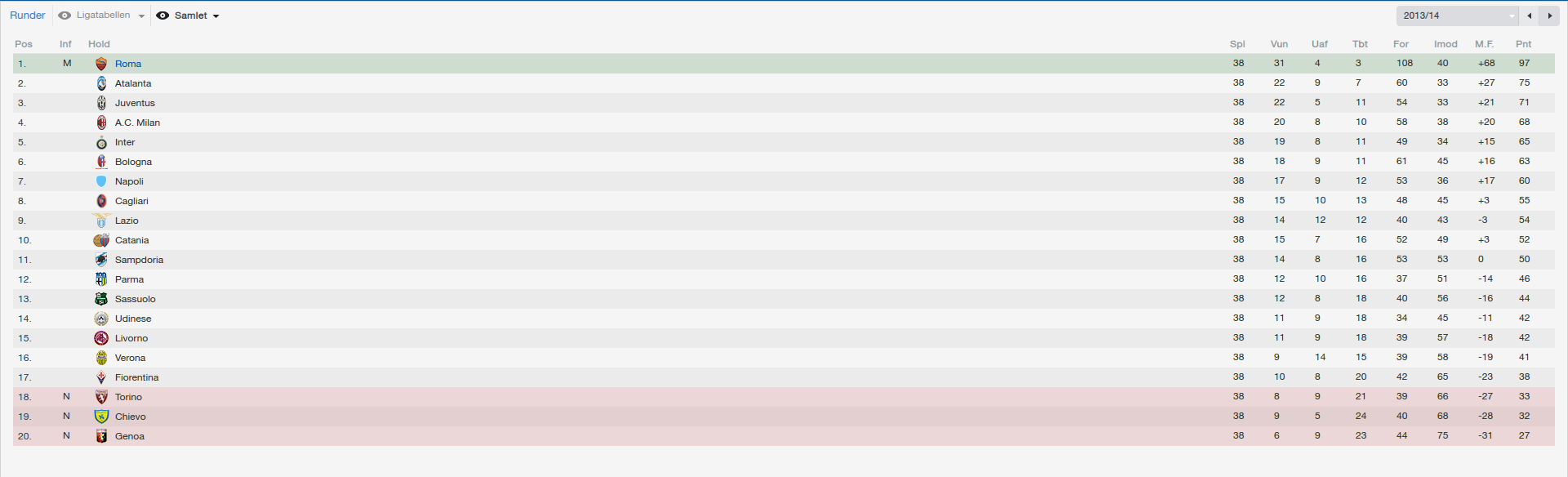Image resolution: width=1568 pixels, height=477 pixels.
Task: Click the Chievo club crest icon
Action: pos(101,417)
